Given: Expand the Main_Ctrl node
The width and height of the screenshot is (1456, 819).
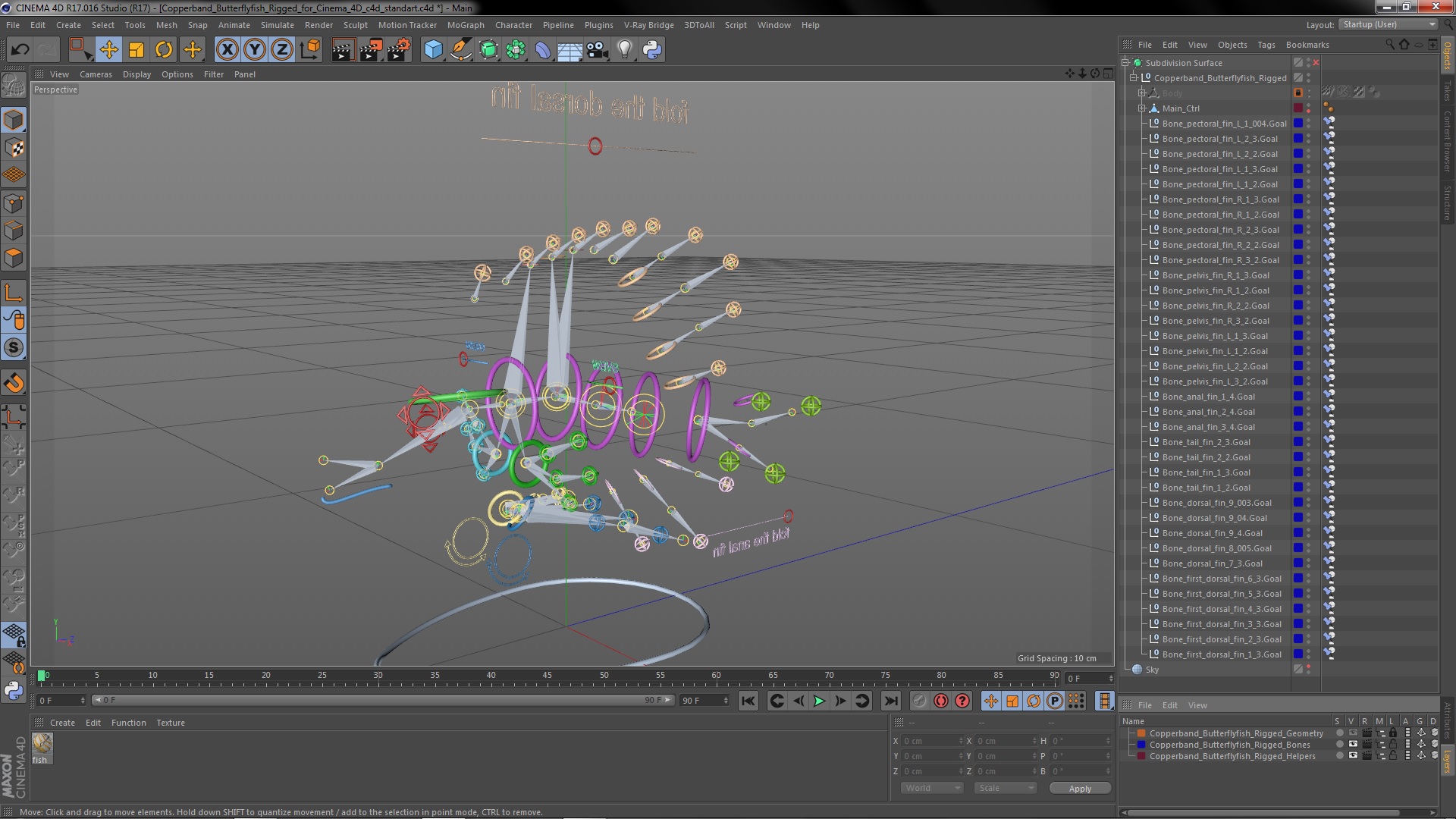Looking at the screenshot, I should coord(1141,108).
